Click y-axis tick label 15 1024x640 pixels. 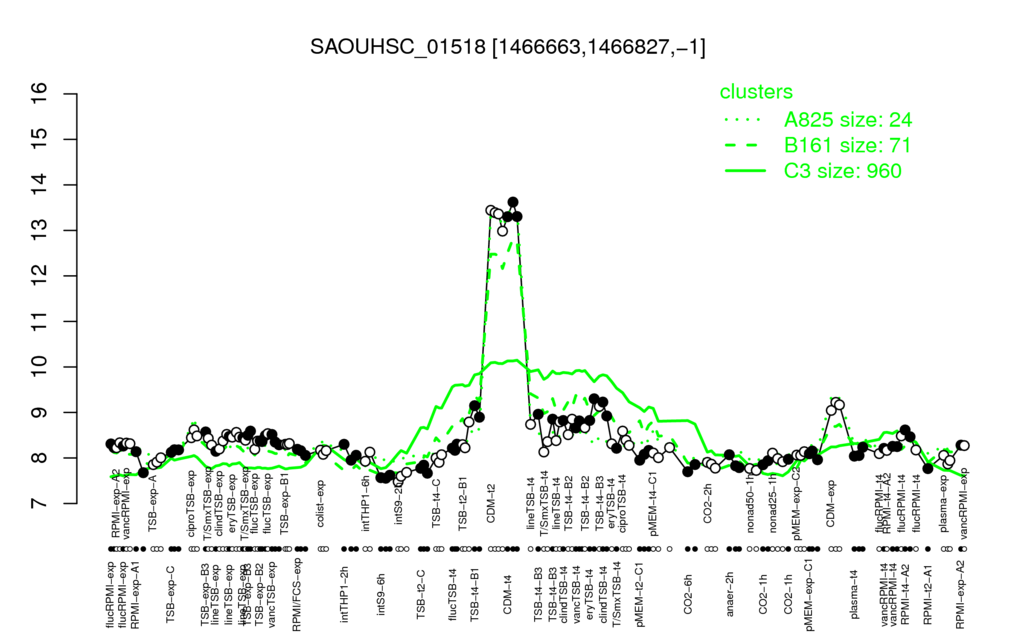(x=39, y=139)
